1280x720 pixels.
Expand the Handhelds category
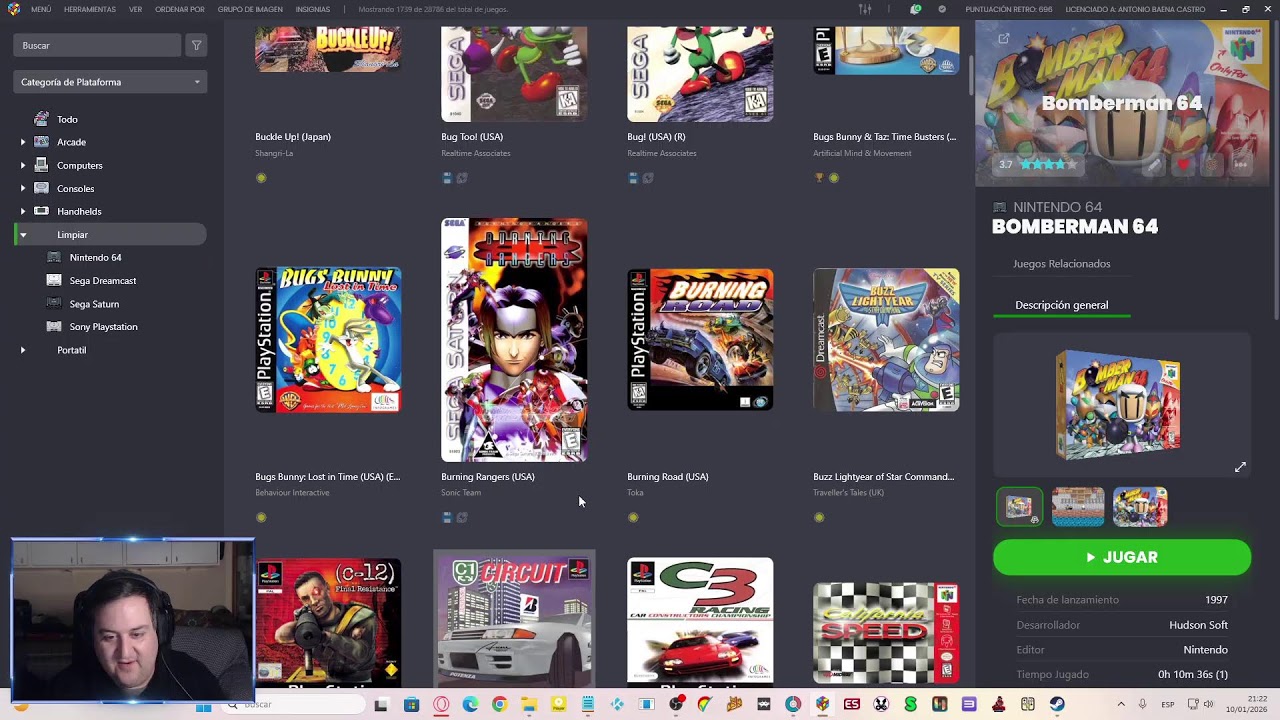23,211
